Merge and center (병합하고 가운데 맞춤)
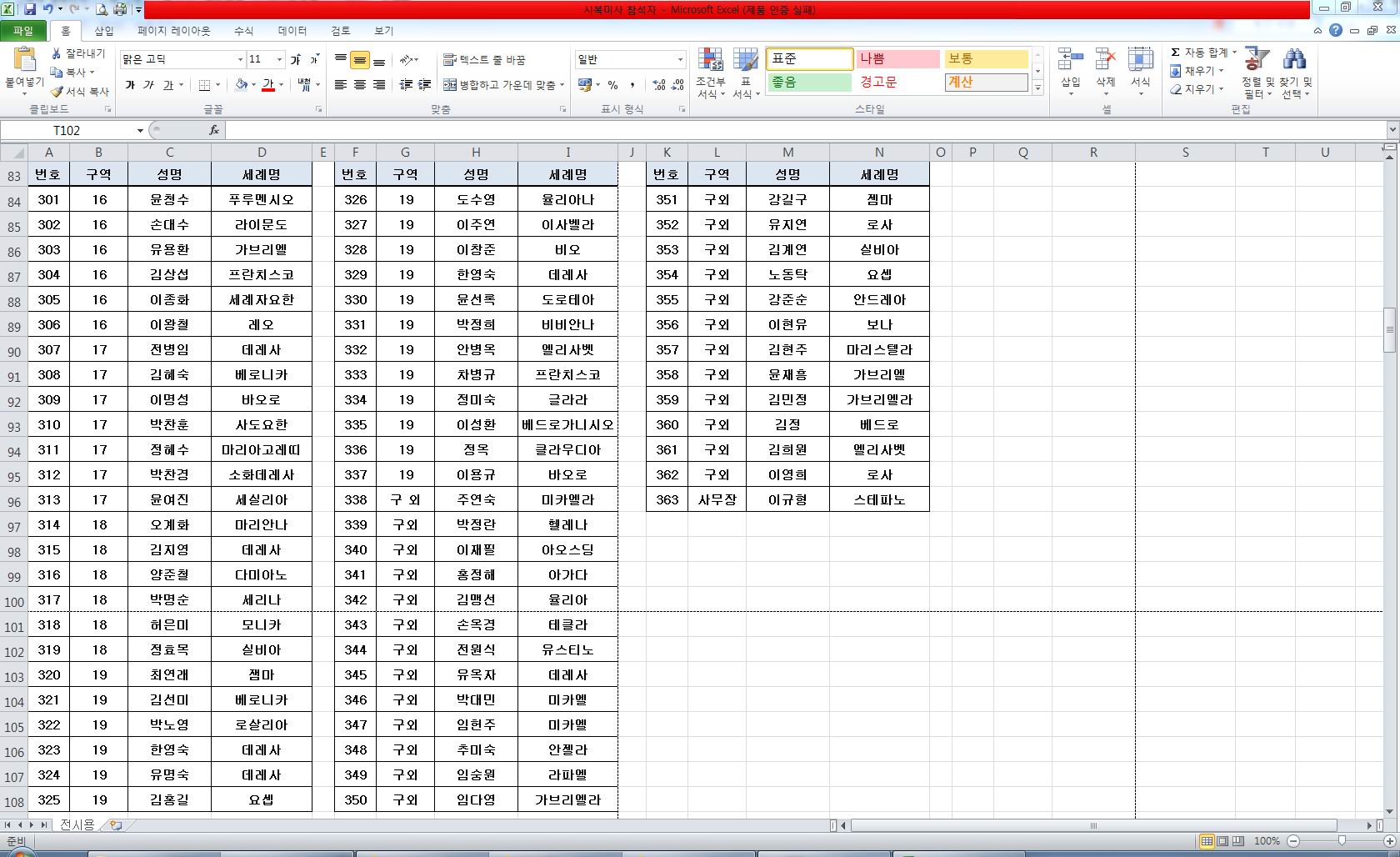The height and width of the screenshot is (857, 1400). [x=499, y=85]
